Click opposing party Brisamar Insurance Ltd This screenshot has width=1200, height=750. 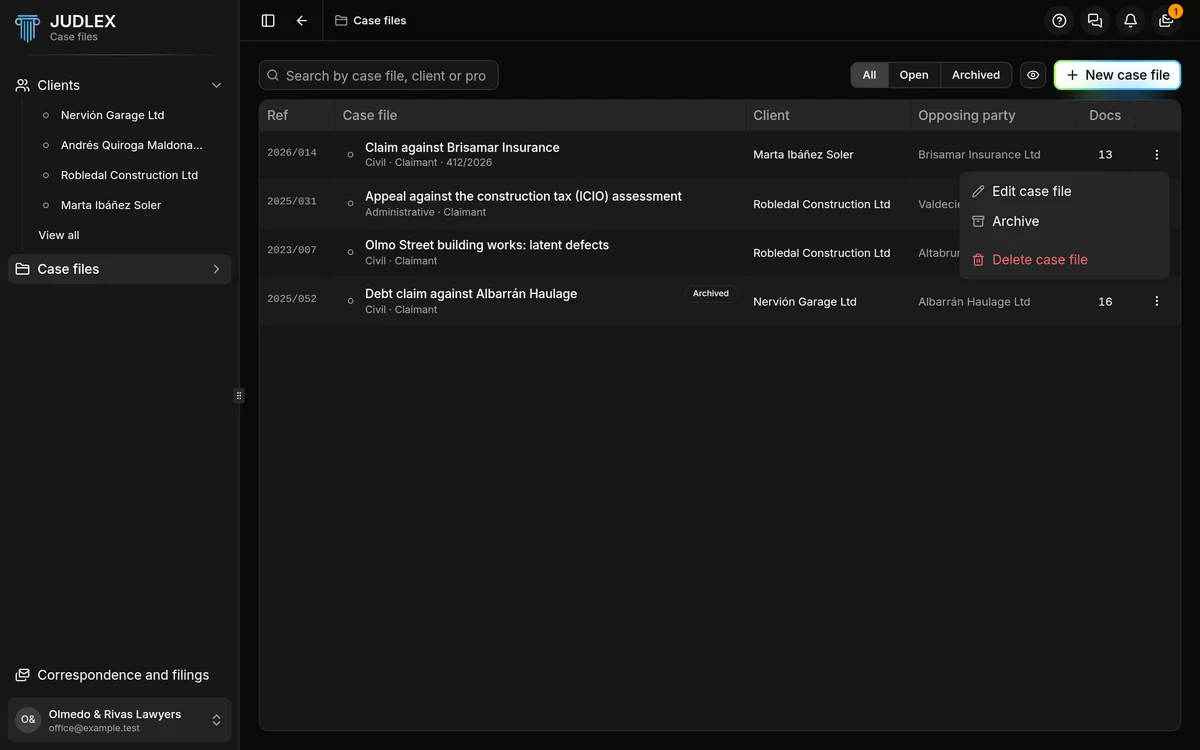pyautogui.click(x=979, y=155)
